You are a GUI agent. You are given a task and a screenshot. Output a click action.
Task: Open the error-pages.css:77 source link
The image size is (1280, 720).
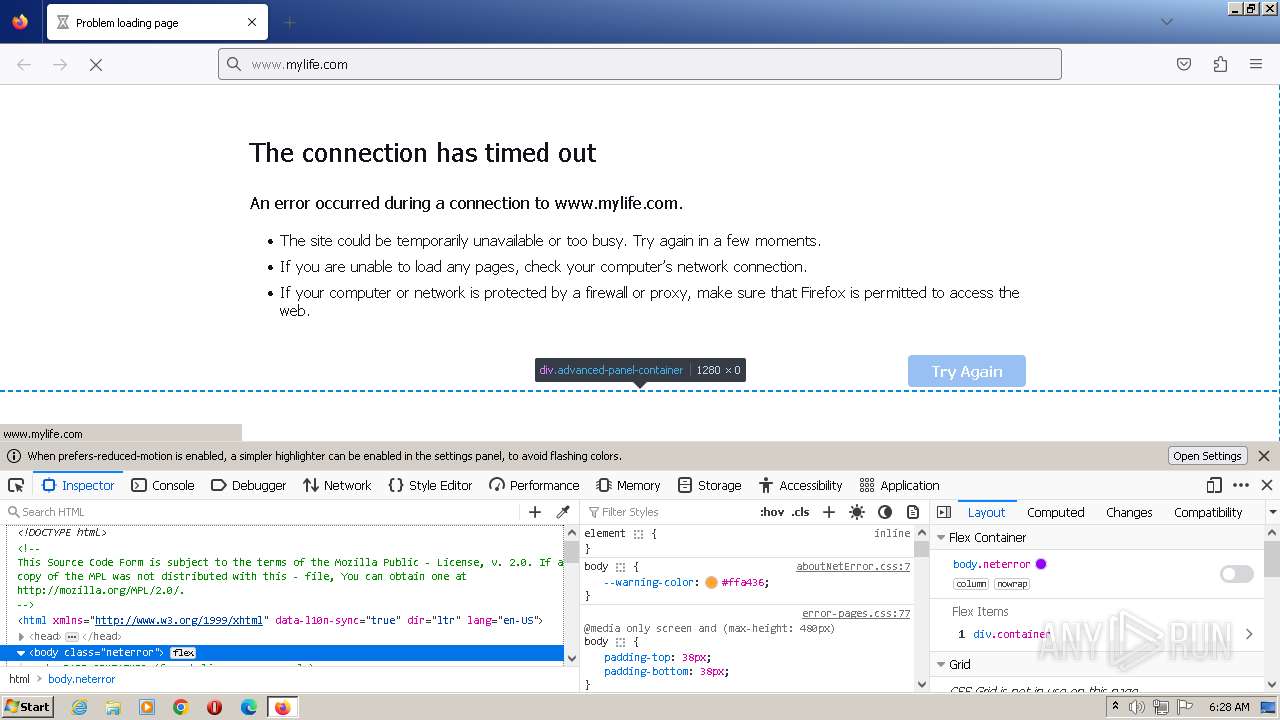tap(856, 613)
